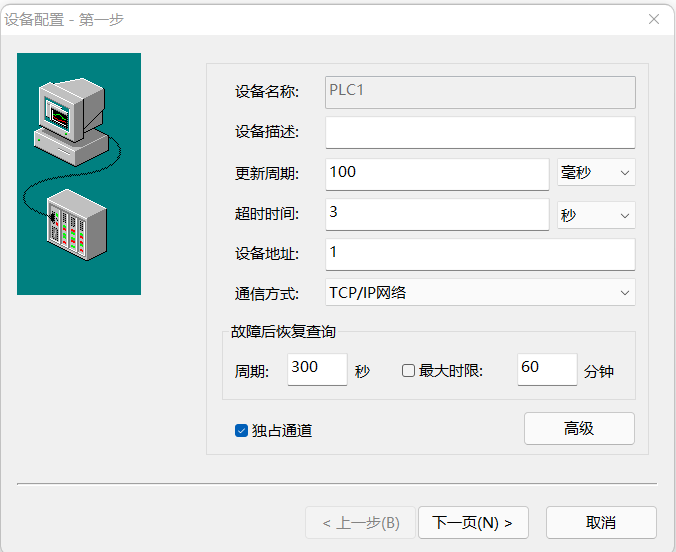Click the 通信方式 label text

tap(267, 294)
